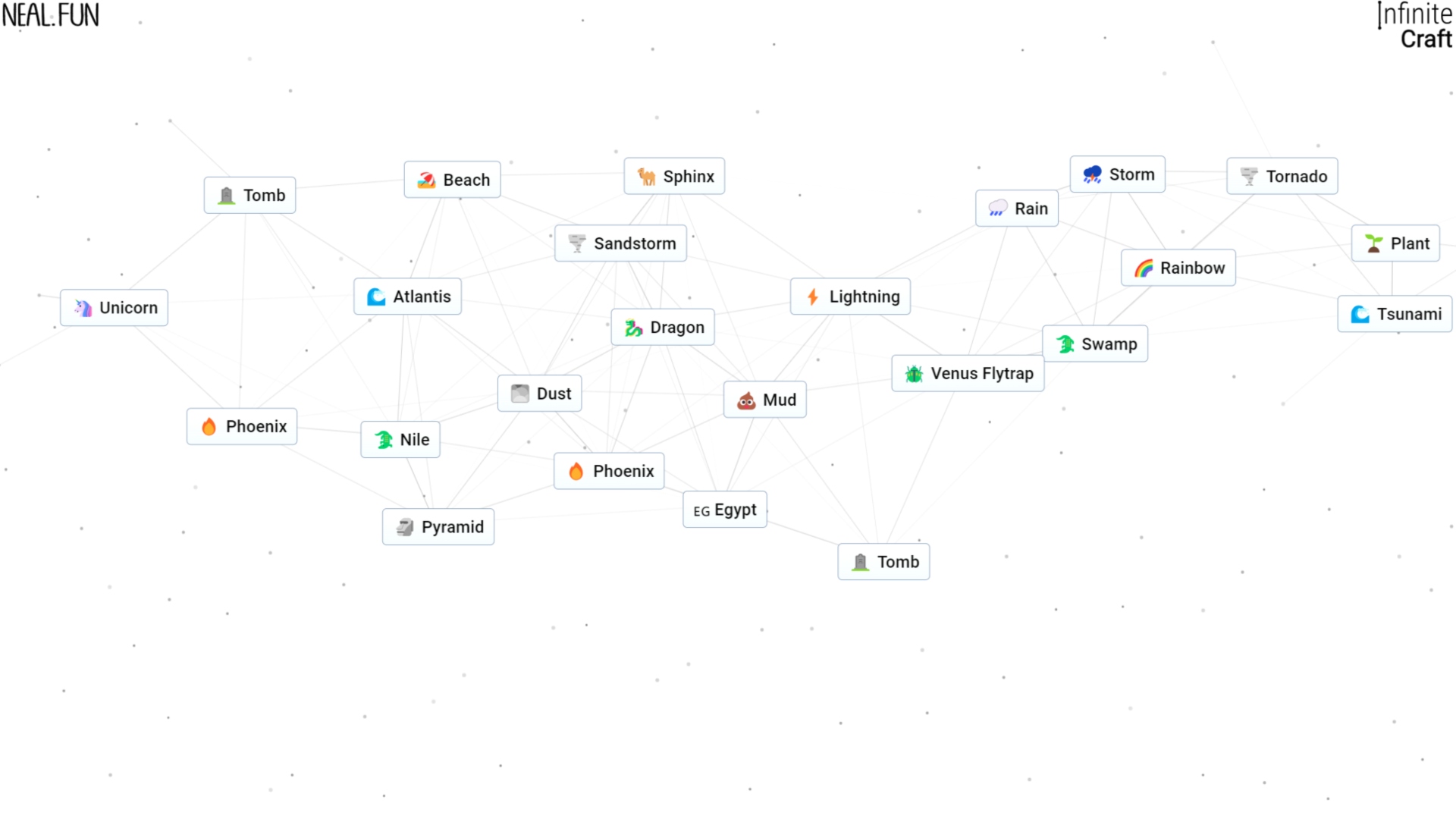This screenshot has width=1456, height=819.
Task: Select the Egypt node element
Action: pyautogui.click(x=722, y=510)
